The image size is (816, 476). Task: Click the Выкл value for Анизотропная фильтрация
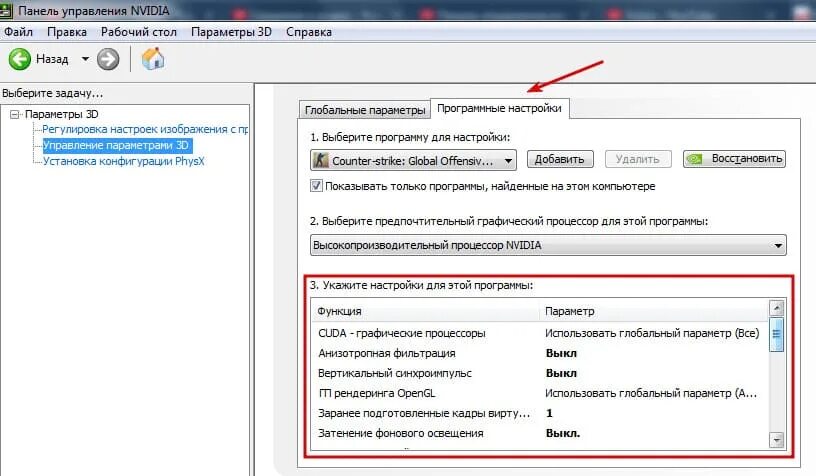tap(561, 353)
